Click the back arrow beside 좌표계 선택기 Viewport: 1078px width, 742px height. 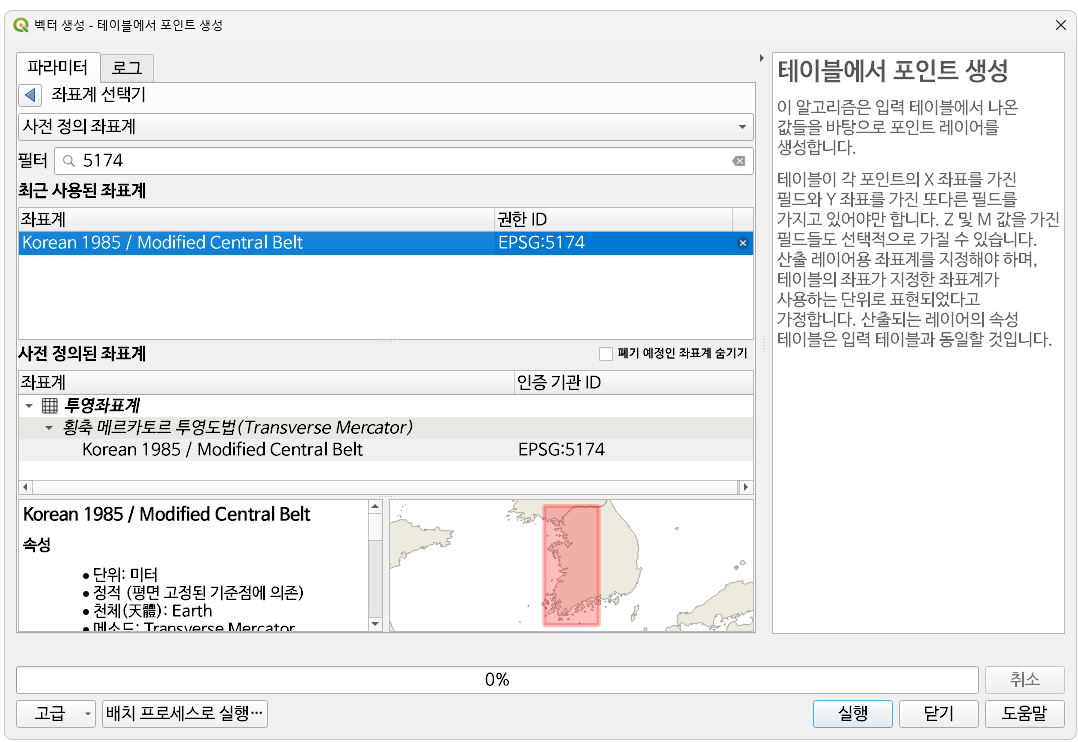tap(30, 95)
